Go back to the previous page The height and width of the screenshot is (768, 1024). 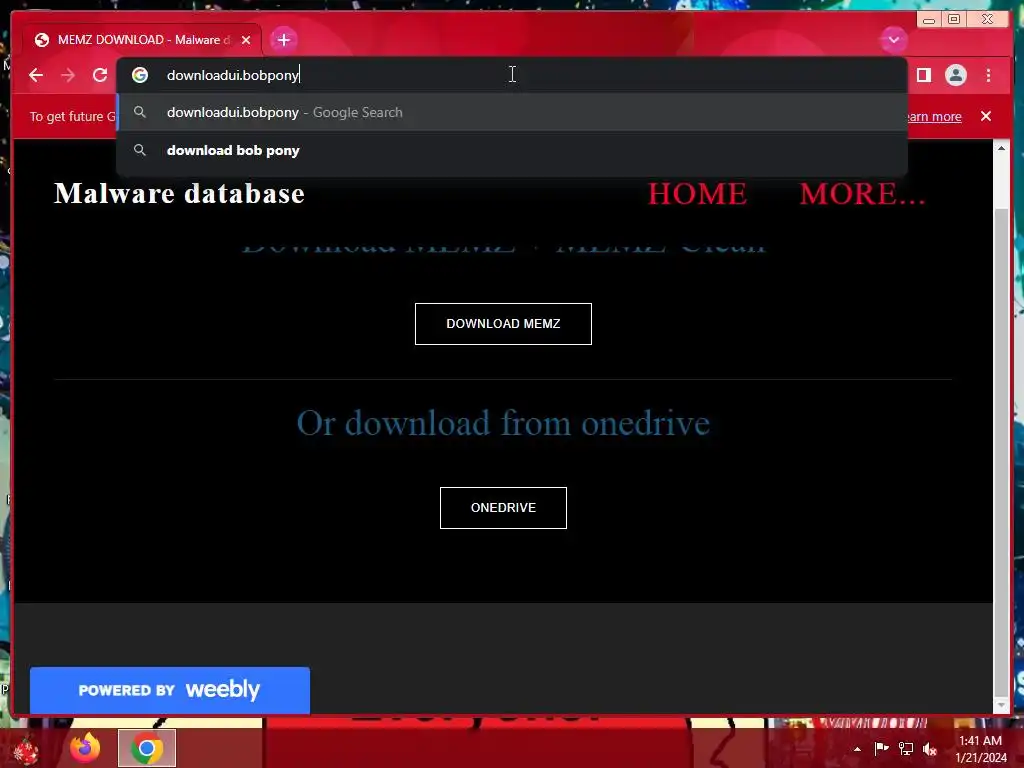(x=36, y=75)
